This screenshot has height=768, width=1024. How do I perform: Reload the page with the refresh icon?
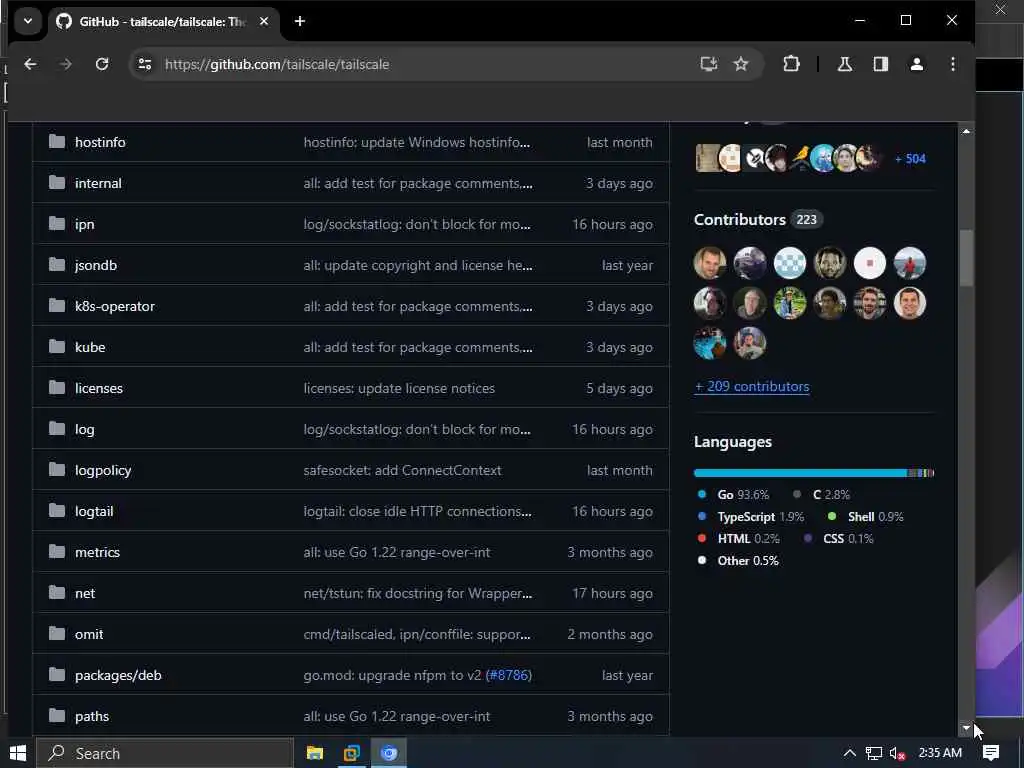point(102,64)
